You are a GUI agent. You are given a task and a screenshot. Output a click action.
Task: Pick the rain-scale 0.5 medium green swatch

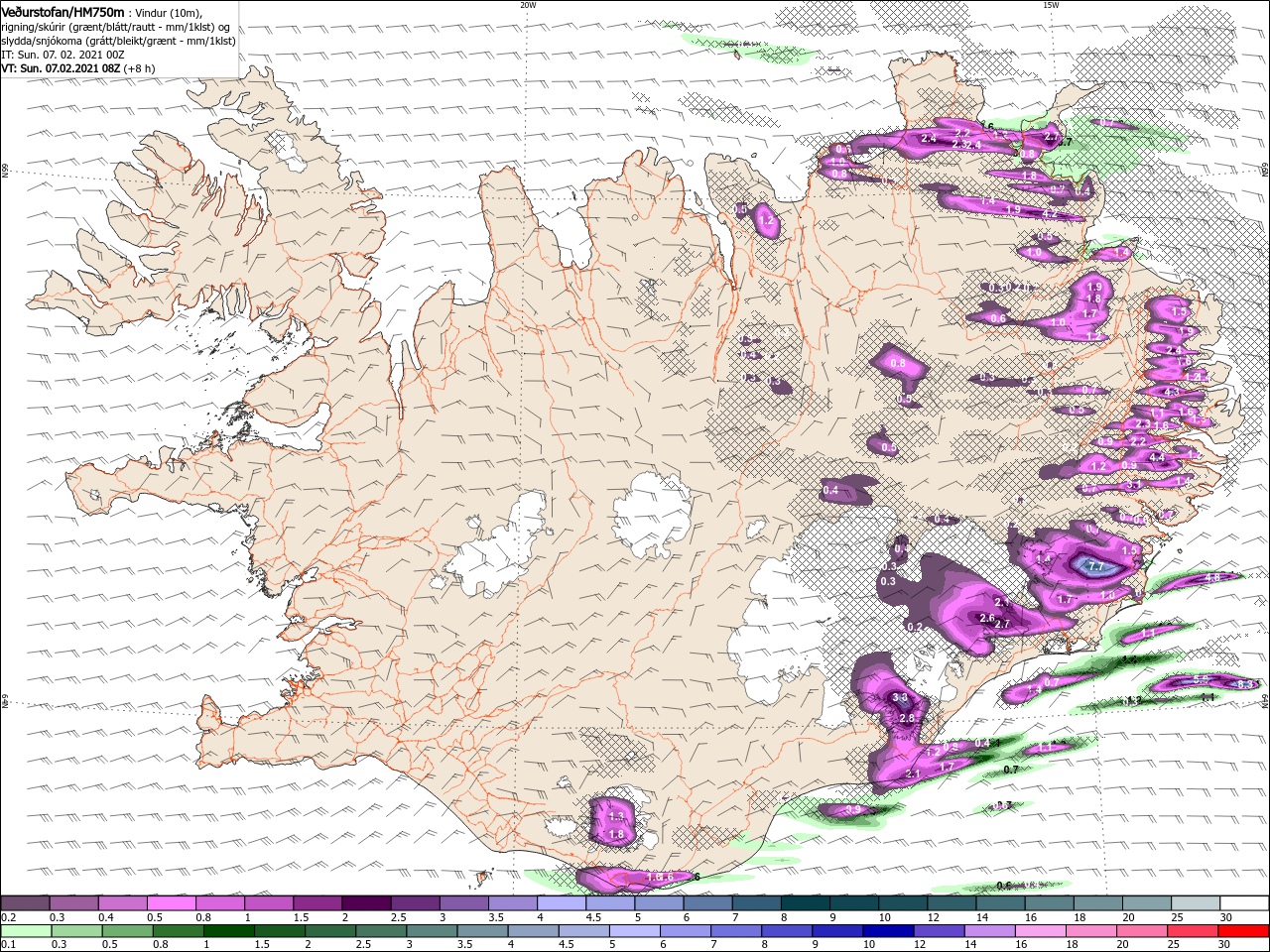tap(127, 930)
